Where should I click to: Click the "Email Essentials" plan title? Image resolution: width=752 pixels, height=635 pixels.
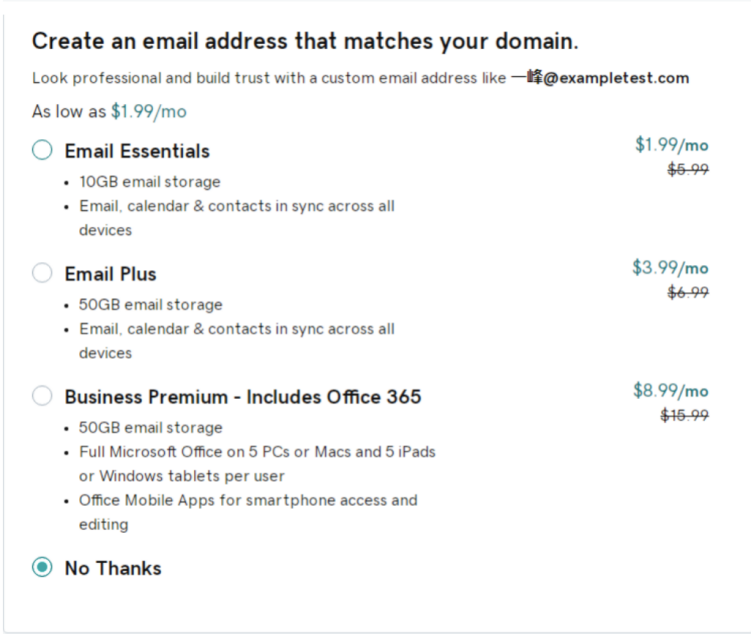[137, 151]
